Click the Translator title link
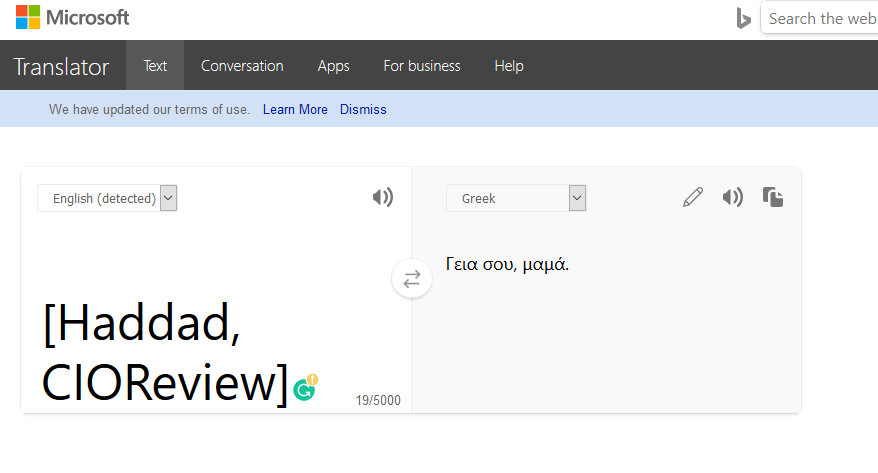Image resolution: width=878 pixels, height=473 pixels. click(61, 67)
